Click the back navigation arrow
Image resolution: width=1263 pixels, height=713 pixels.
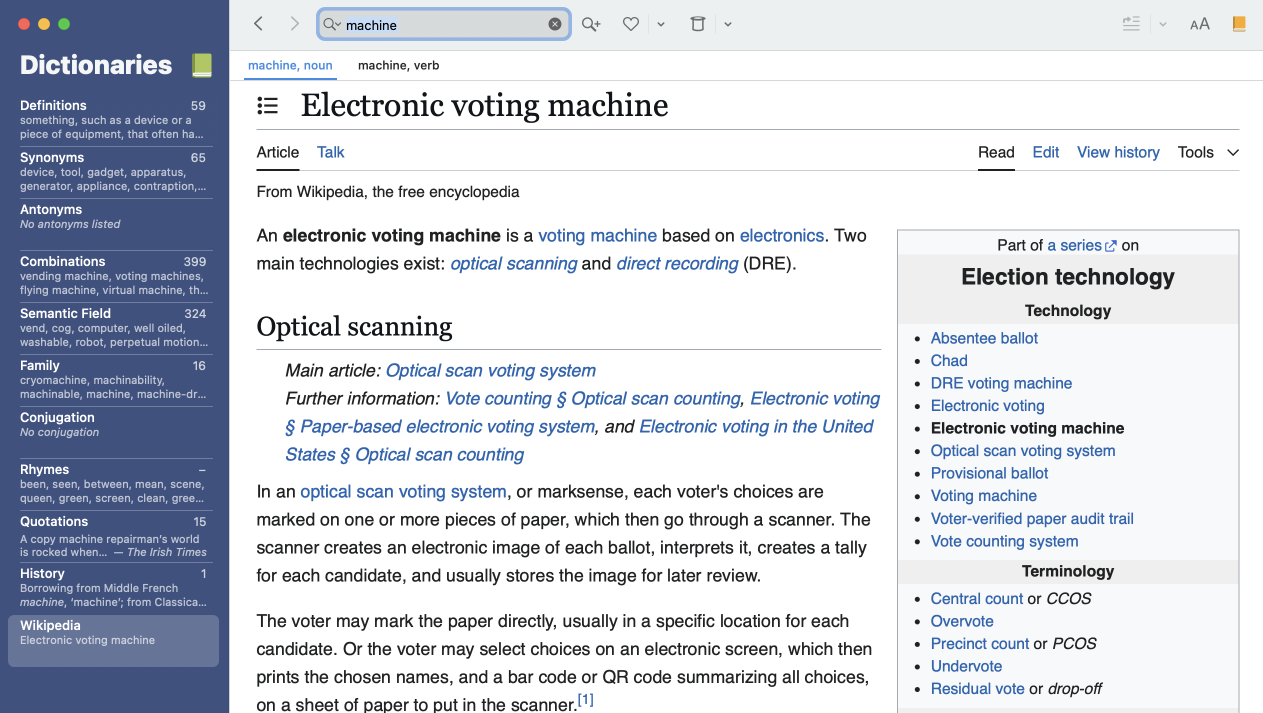(x=258, y=24)
